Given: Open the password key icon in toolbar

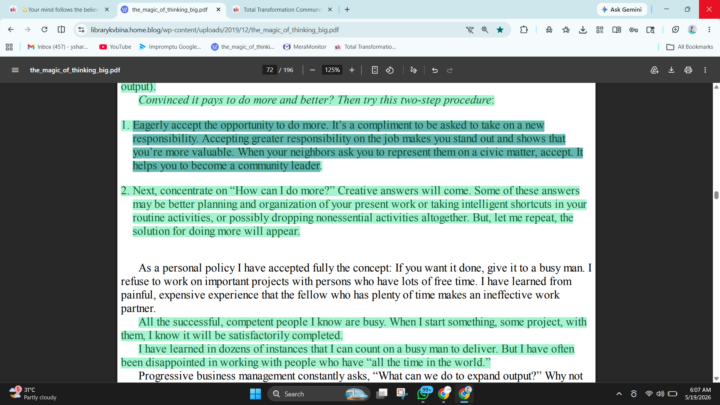Looking at the screenshot, I should pyautogui.click(x=634, y=30).
